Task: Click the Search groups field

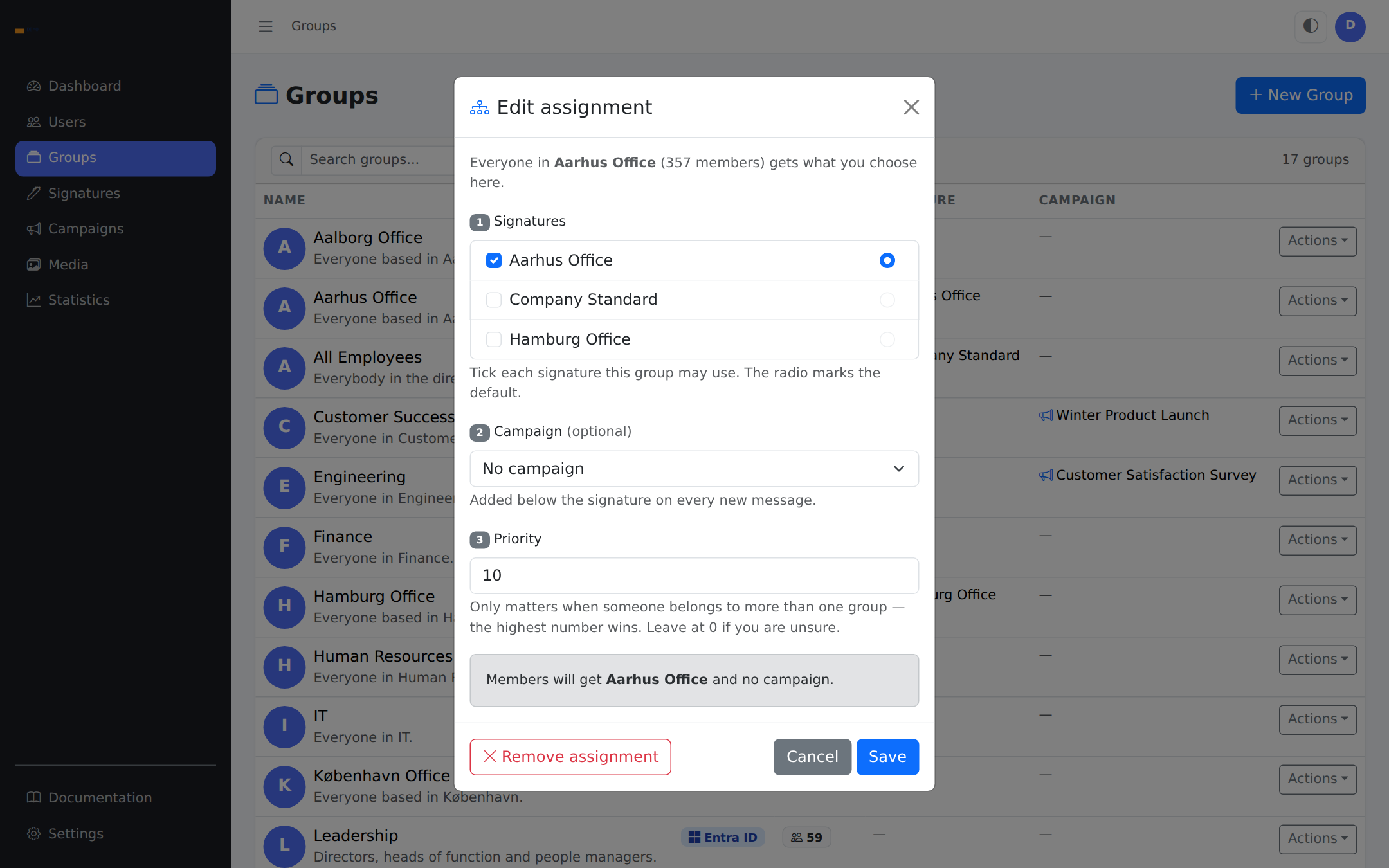Action: point(379,159)
